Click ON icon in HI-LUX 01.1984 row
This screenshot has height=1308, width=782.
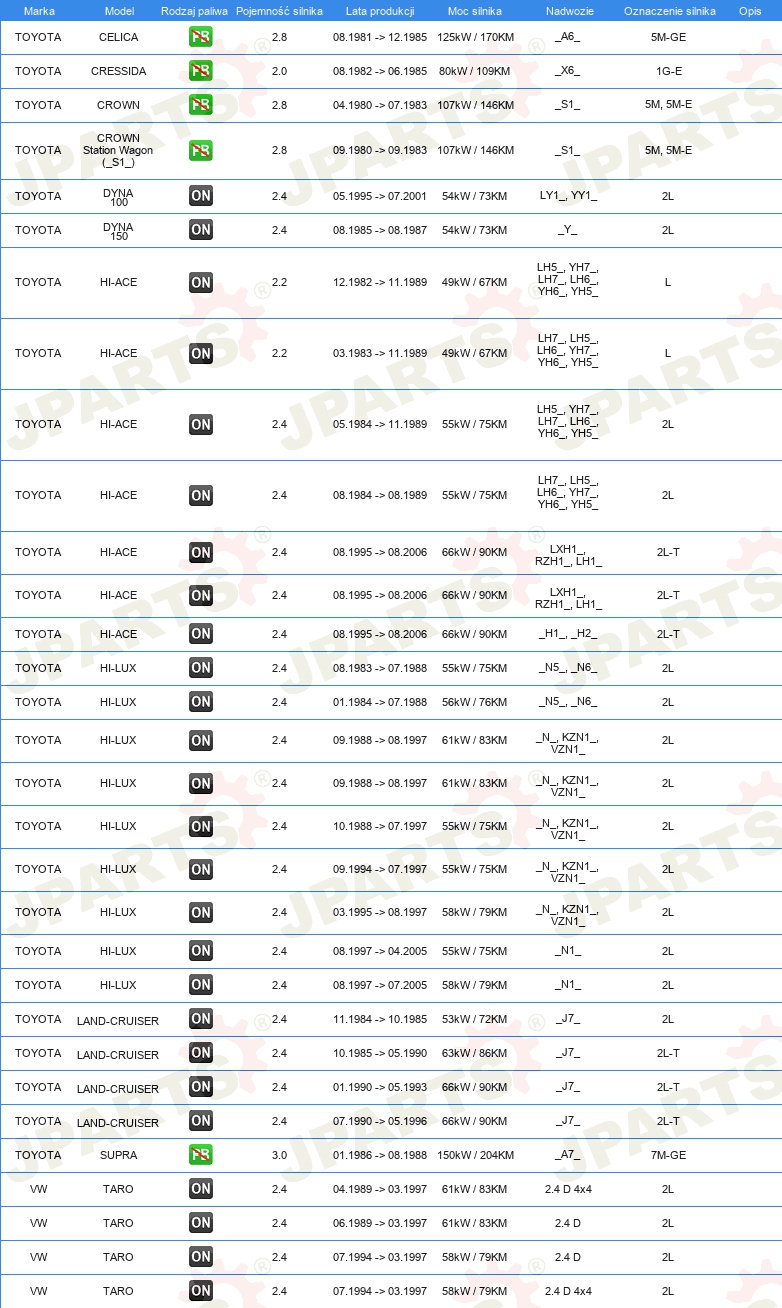201,702
